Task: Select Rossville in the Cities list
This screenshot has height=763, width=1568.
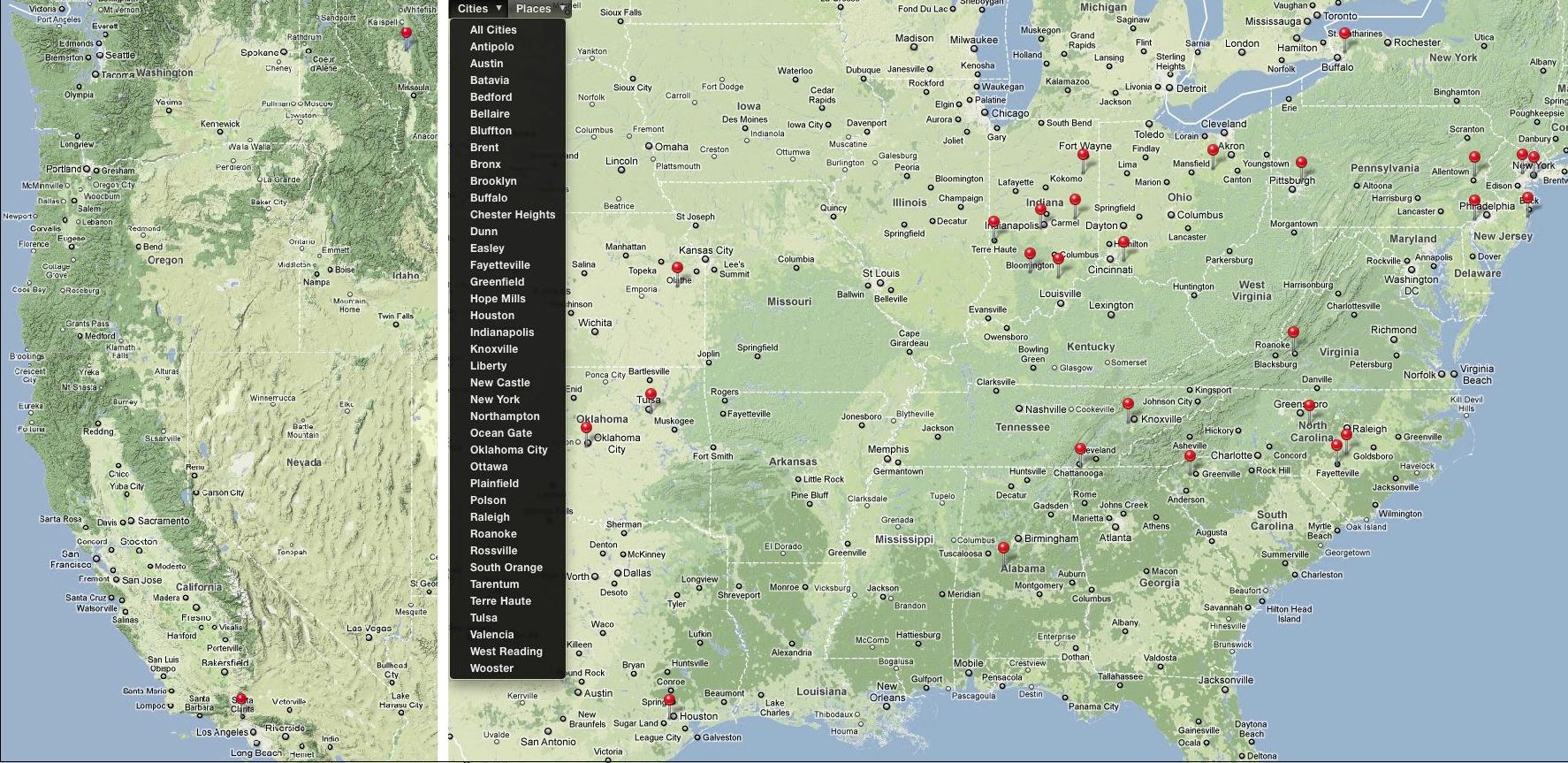Action: [x=494, y=551]
